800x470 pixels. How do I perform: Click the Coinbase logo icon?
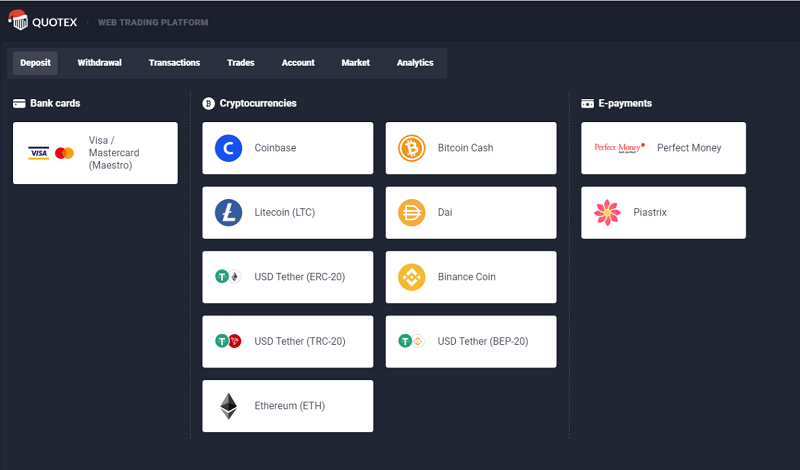click(x=228, y=148)
